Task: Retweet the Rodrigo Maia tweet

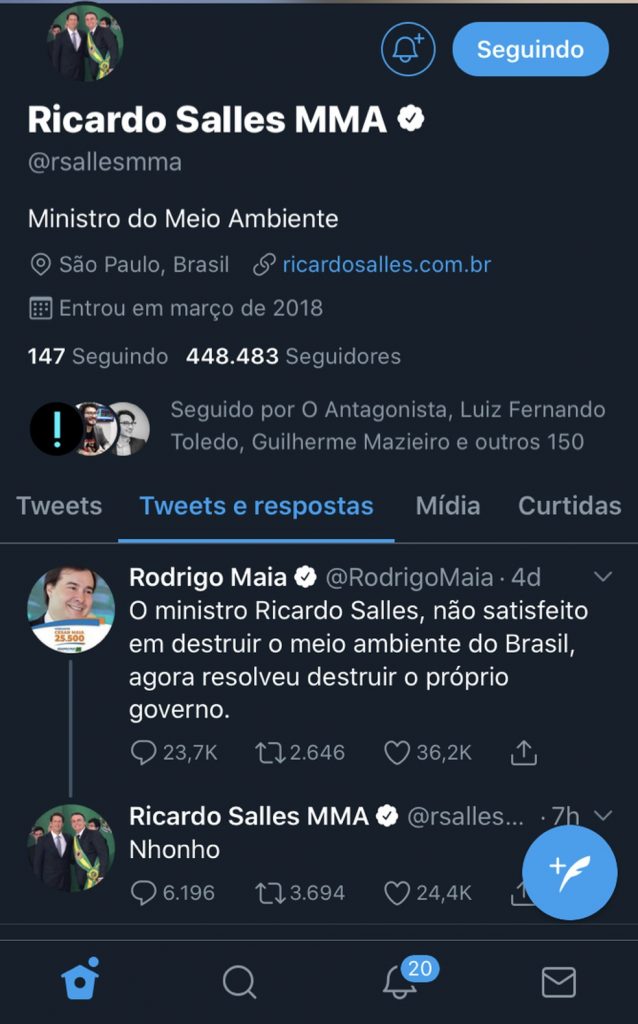Action: click(271, 753)
